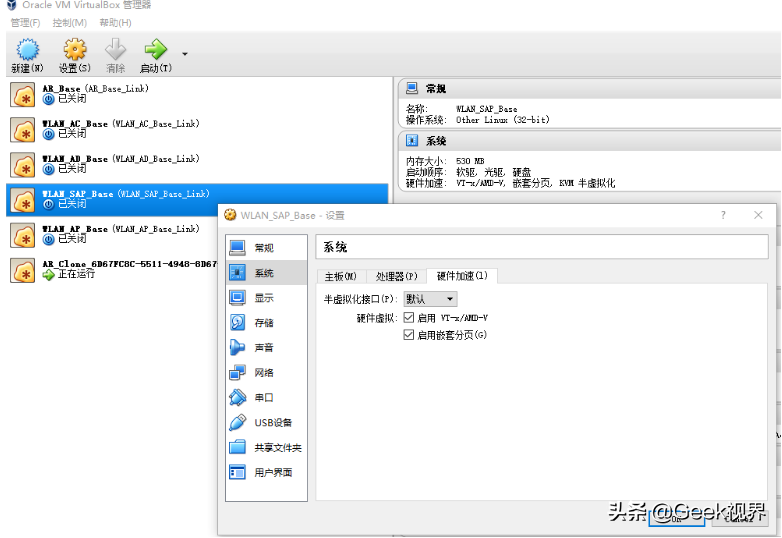Open 系统 category in settings sidebar

[266, 273]
